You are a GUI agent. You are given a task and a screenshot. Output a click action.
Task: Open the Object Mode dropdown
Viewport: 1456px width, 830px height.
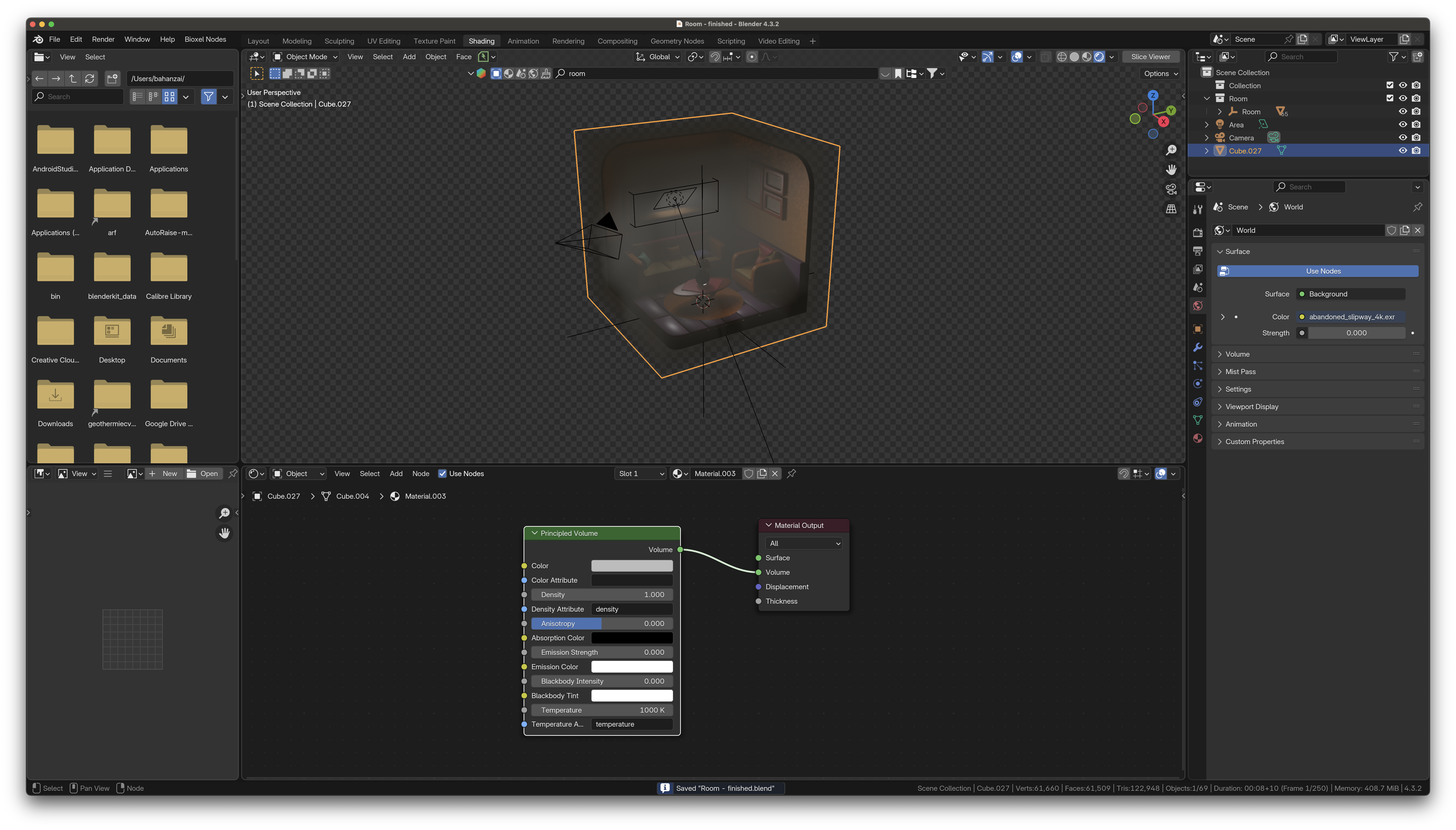(x=306, y=57)
